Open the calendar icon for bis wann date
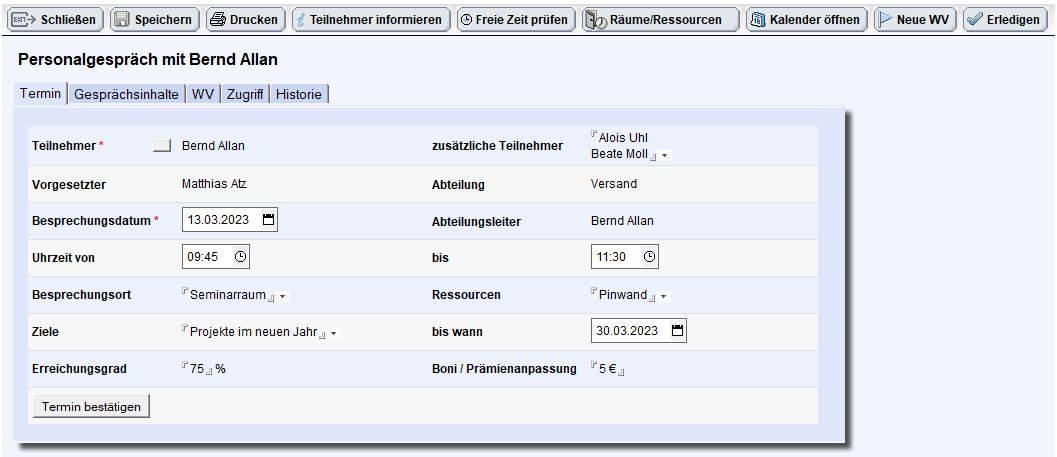This screenshot has height=457, width=1057. [x=677, y=331]
